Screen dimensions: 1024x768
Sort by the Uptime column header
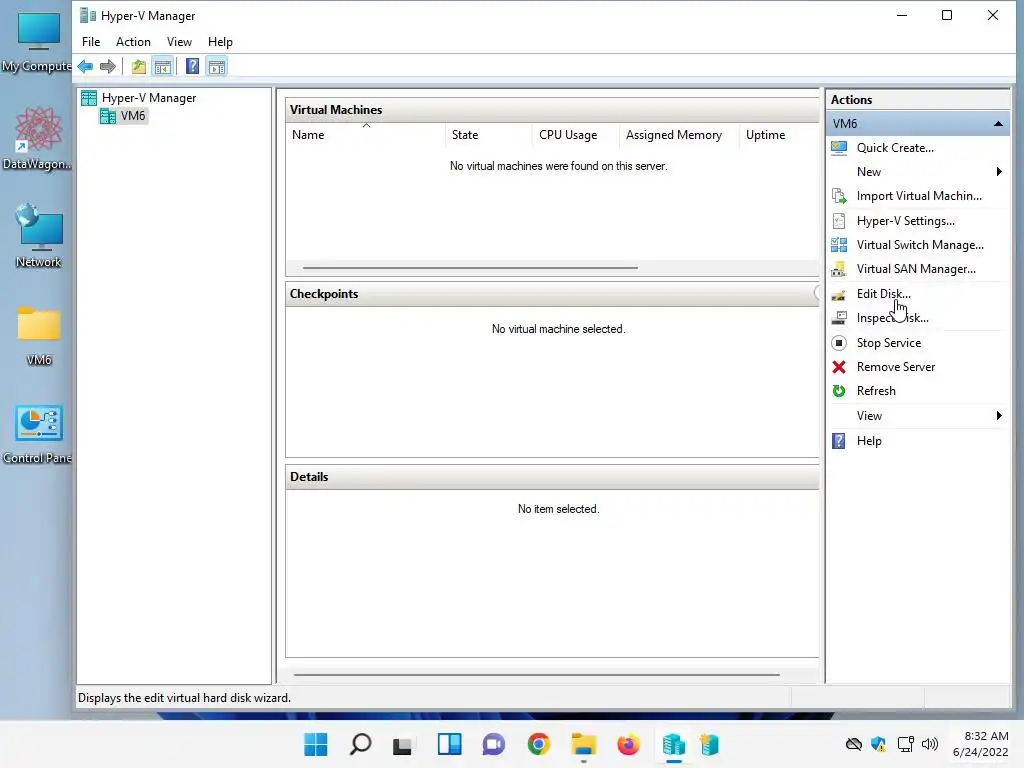pyautogui.click(x=779, y=135)
